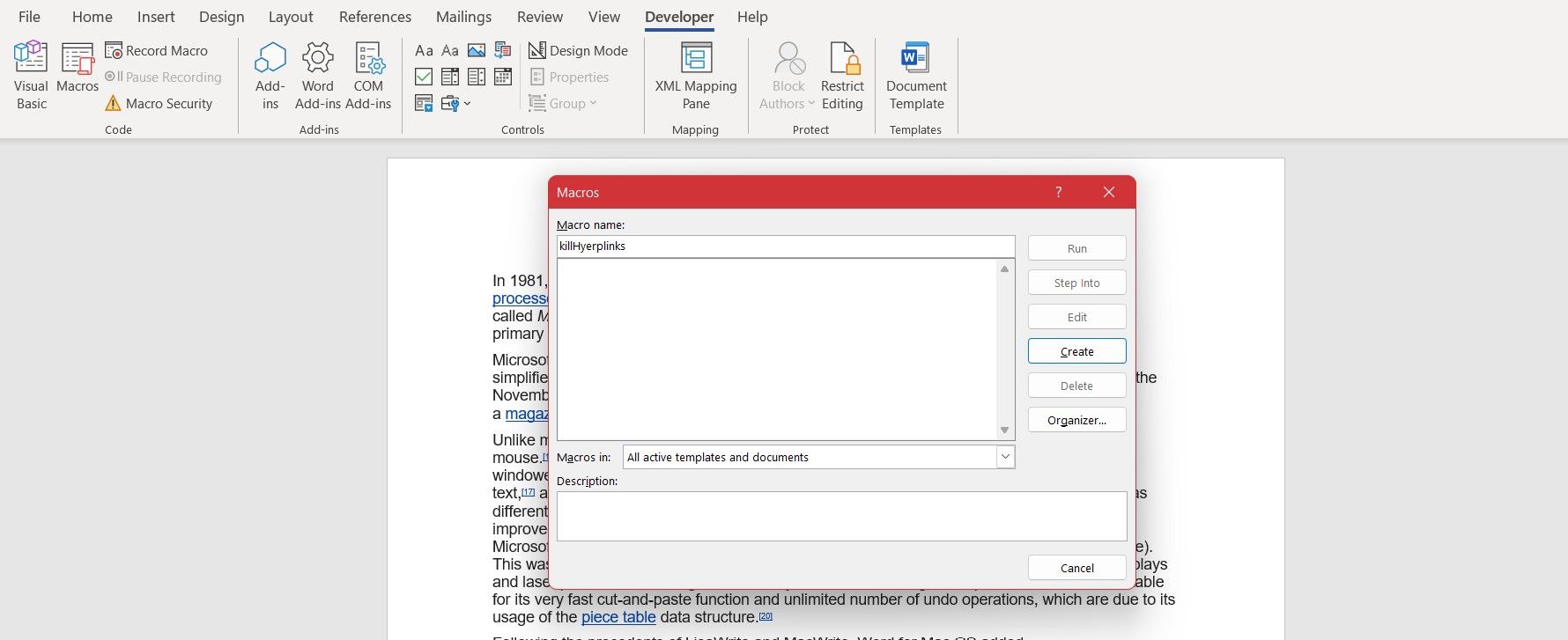
Task: Switch to the Mailings tab
Action: pyautogui.click(x=464, y=17)
